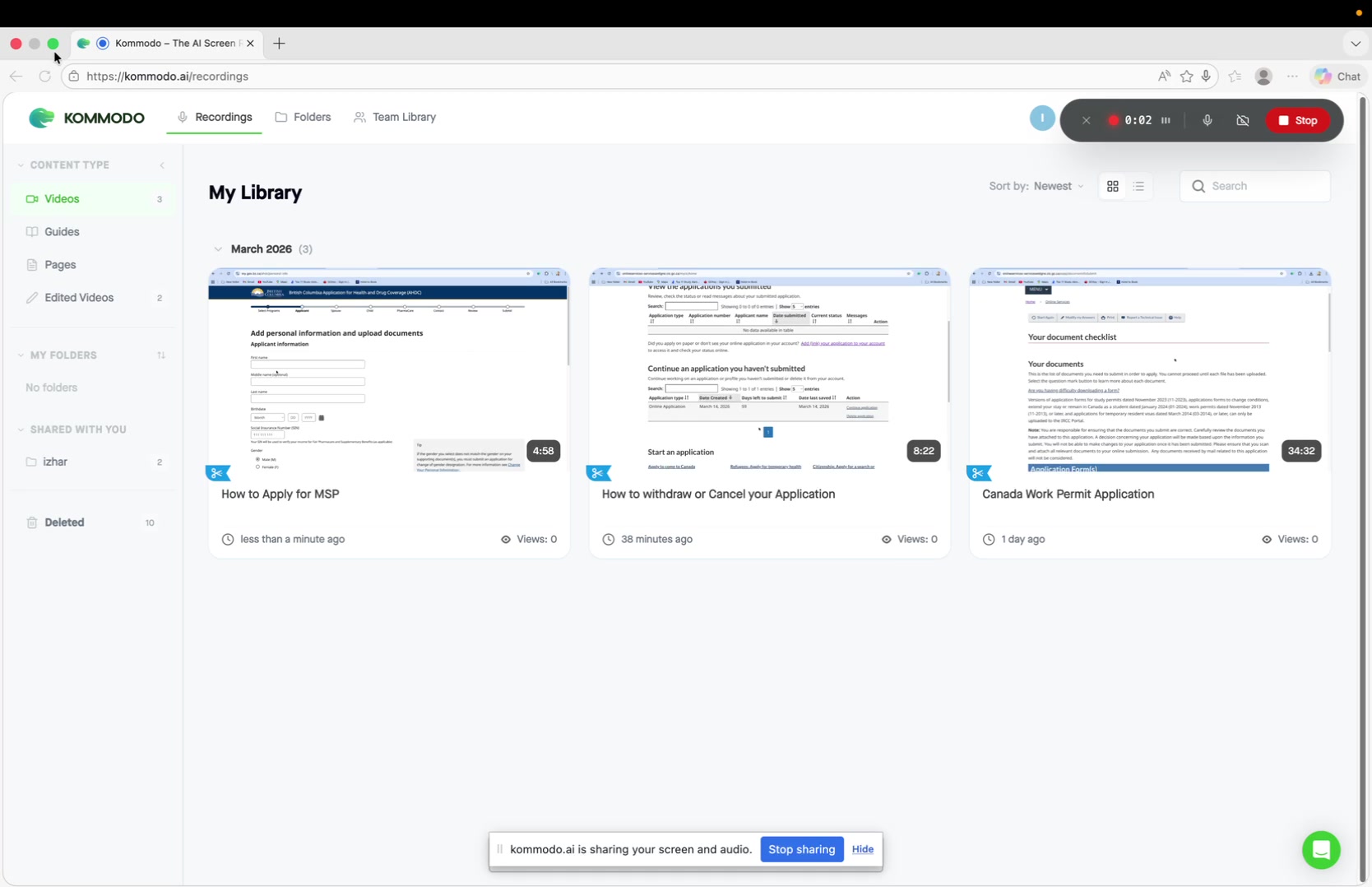Screen dimensions: 1372x887
Task: Select Videos in the sidebar
Action: pyautogui.click(x=92, y=199)
